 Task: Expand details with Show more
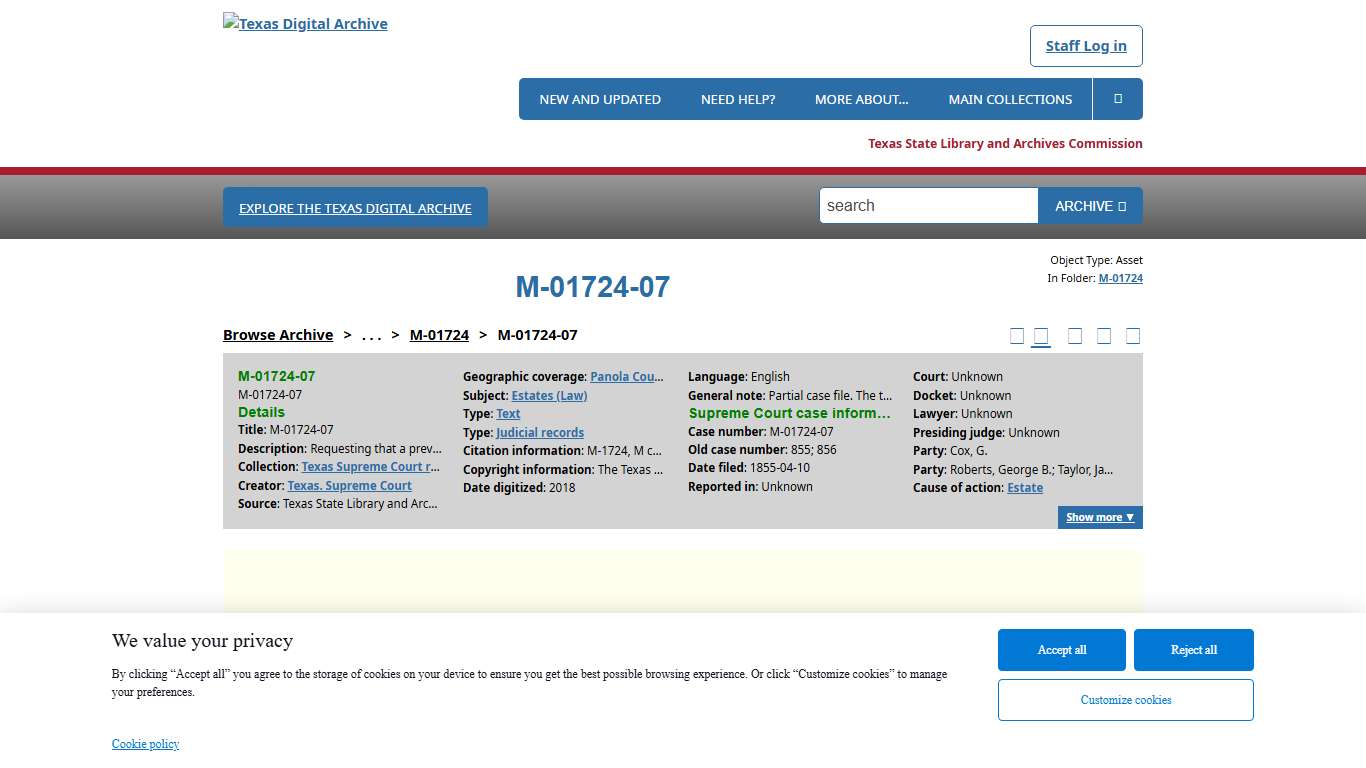coord(1099,517)
